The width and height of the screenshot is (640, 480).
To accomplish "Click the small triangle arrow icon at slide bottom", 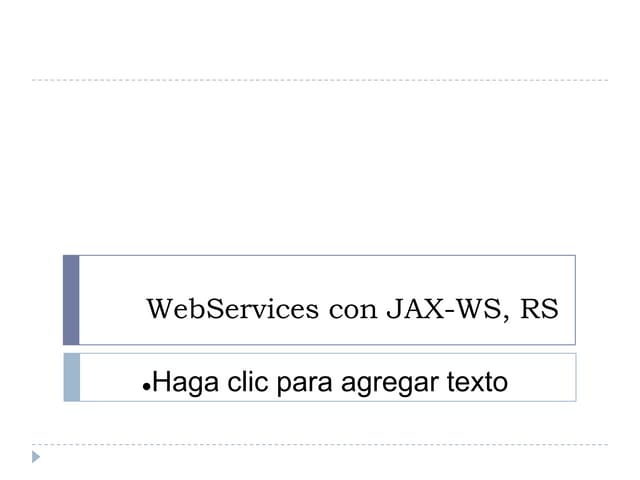I will 36,457.
